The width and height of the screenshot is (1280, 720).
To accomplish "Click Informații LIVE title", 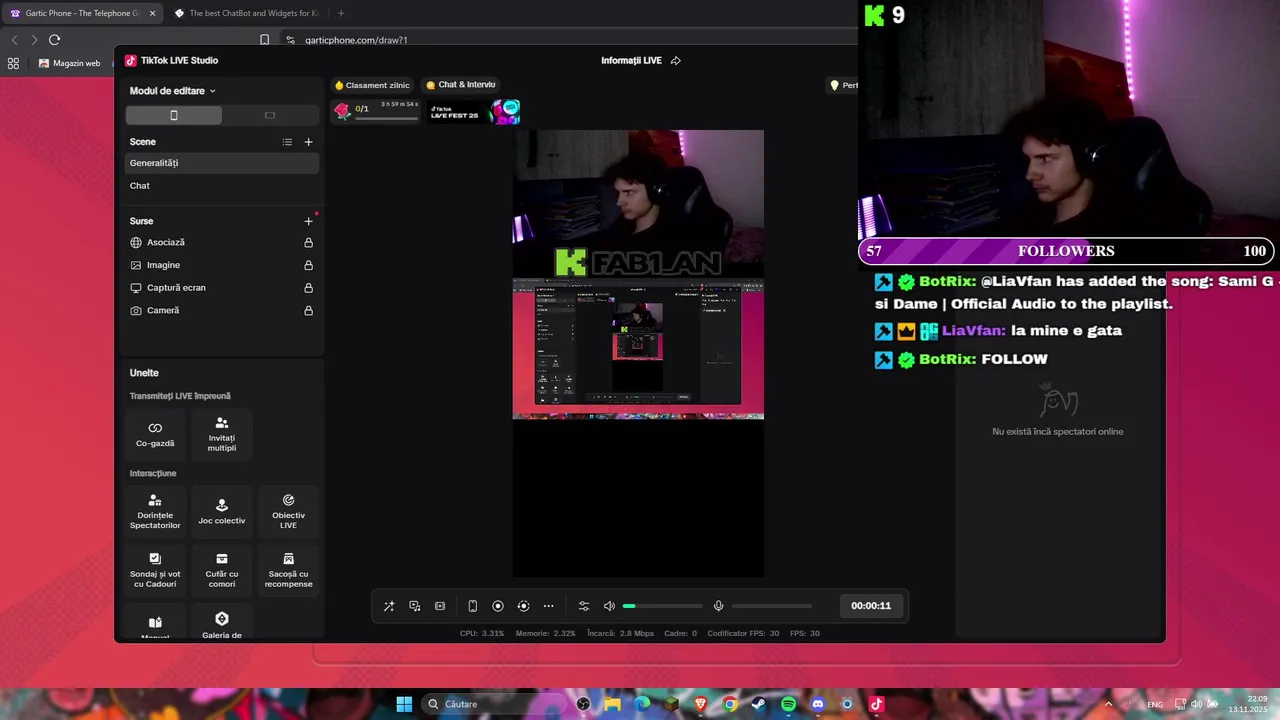I will (631, 61).
